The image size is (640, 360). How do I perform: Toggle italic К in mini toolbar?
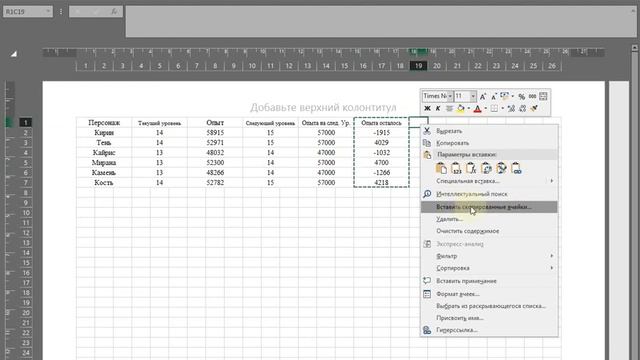pos(438,109)
